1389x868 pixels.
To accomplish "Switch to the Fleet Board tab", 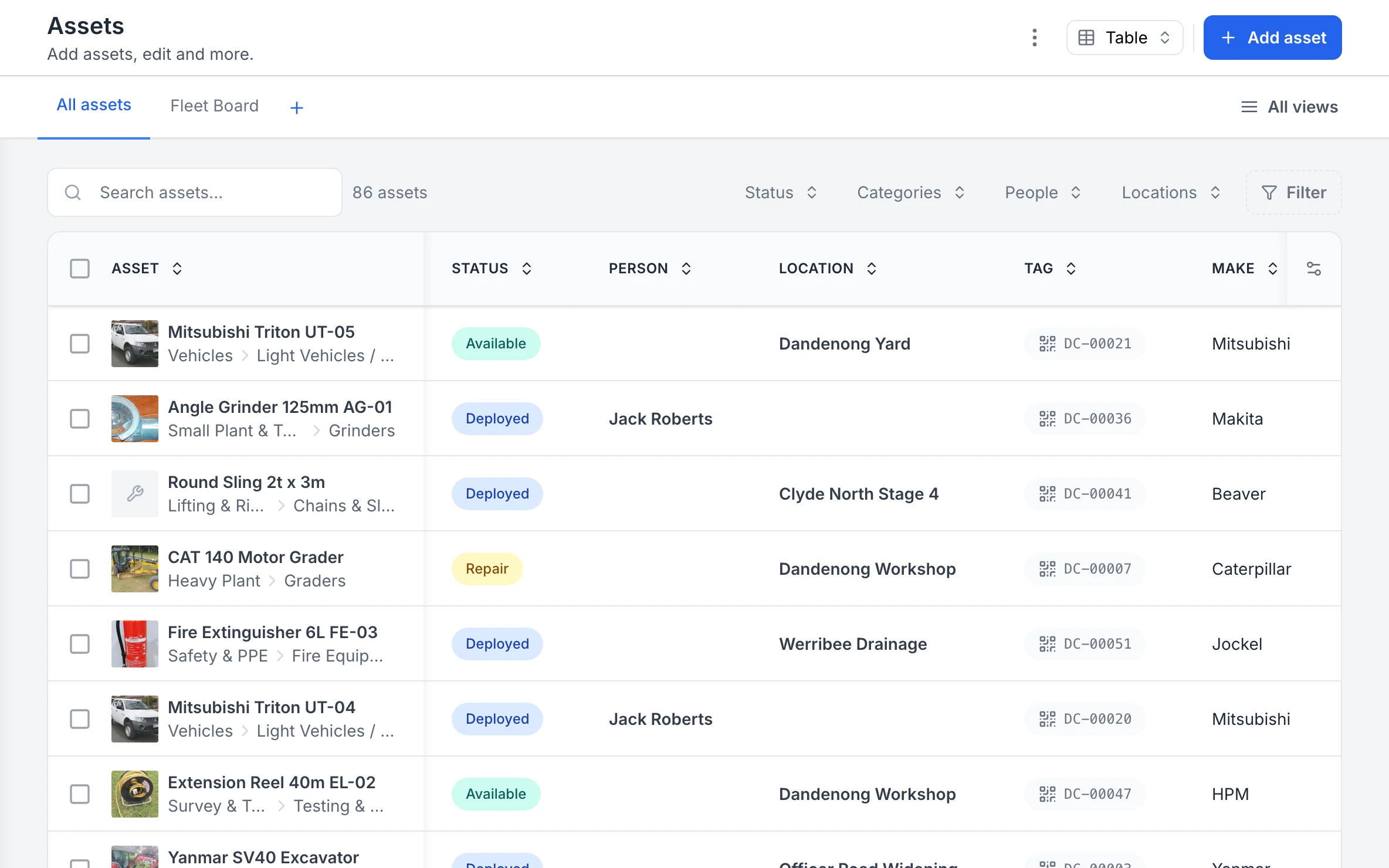I will tap(214, 106).
